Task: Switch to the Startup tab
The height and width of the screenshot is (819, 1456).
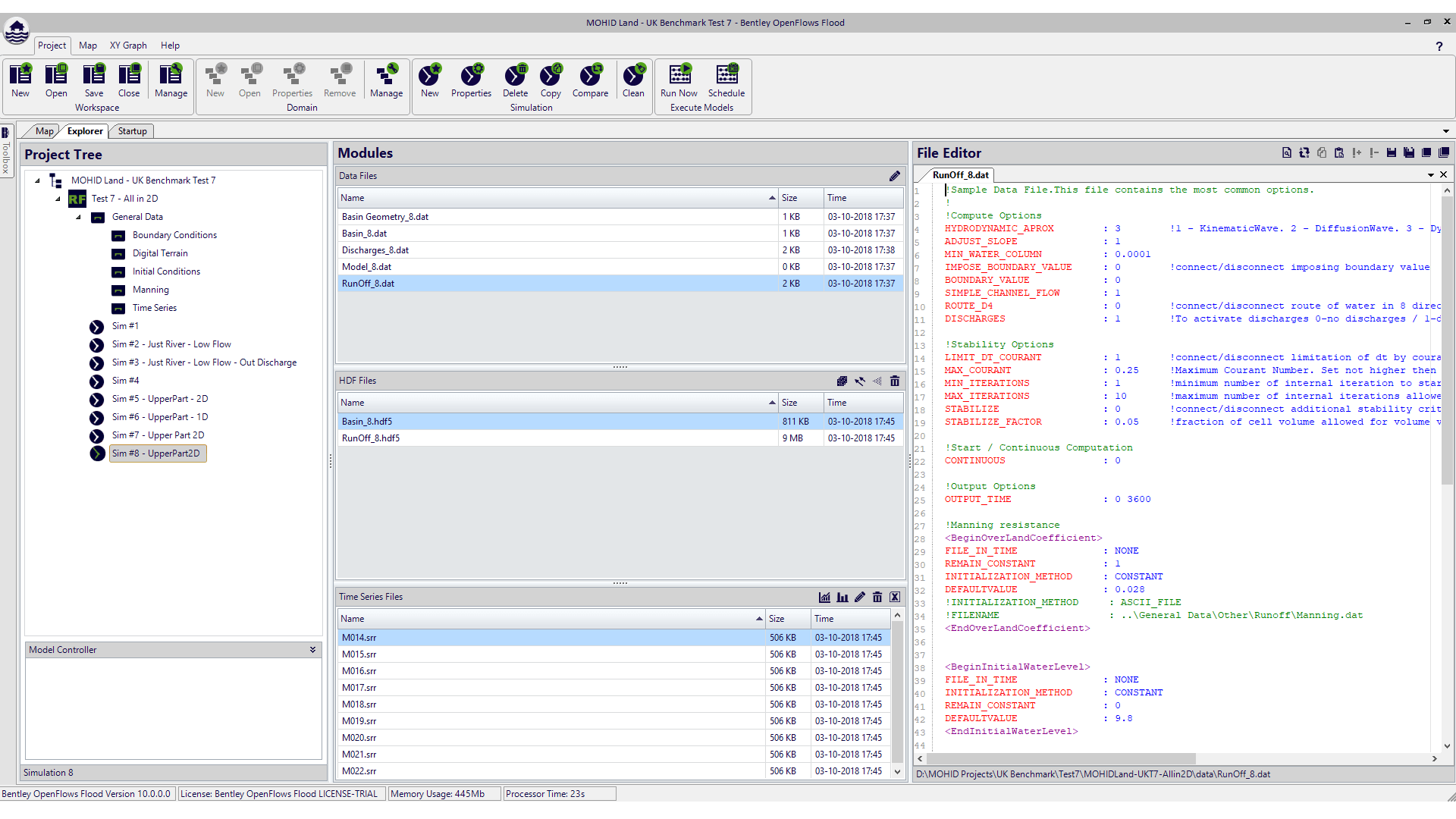Action: pyautogui.click(x=132, y=131)
